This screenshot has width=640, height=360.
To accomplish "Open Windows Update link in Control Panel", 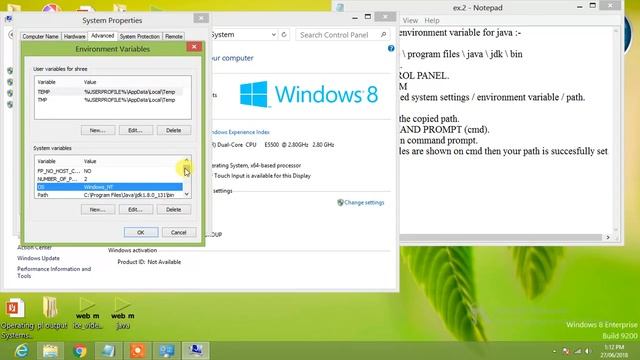I will 38,258.
